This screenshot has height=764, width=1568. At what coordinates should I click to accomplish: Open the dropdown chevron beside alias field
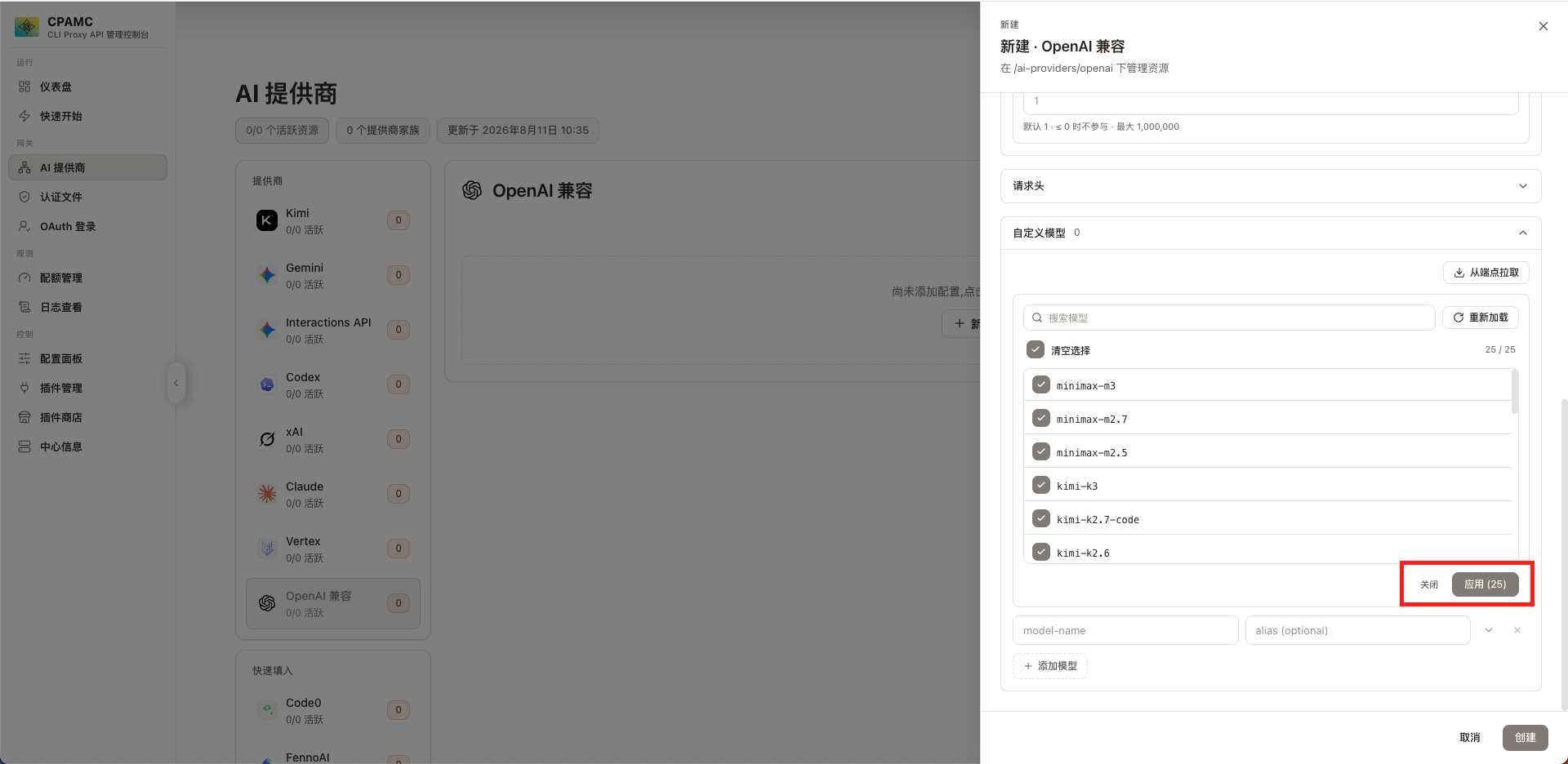click(x=1489, y=630)
